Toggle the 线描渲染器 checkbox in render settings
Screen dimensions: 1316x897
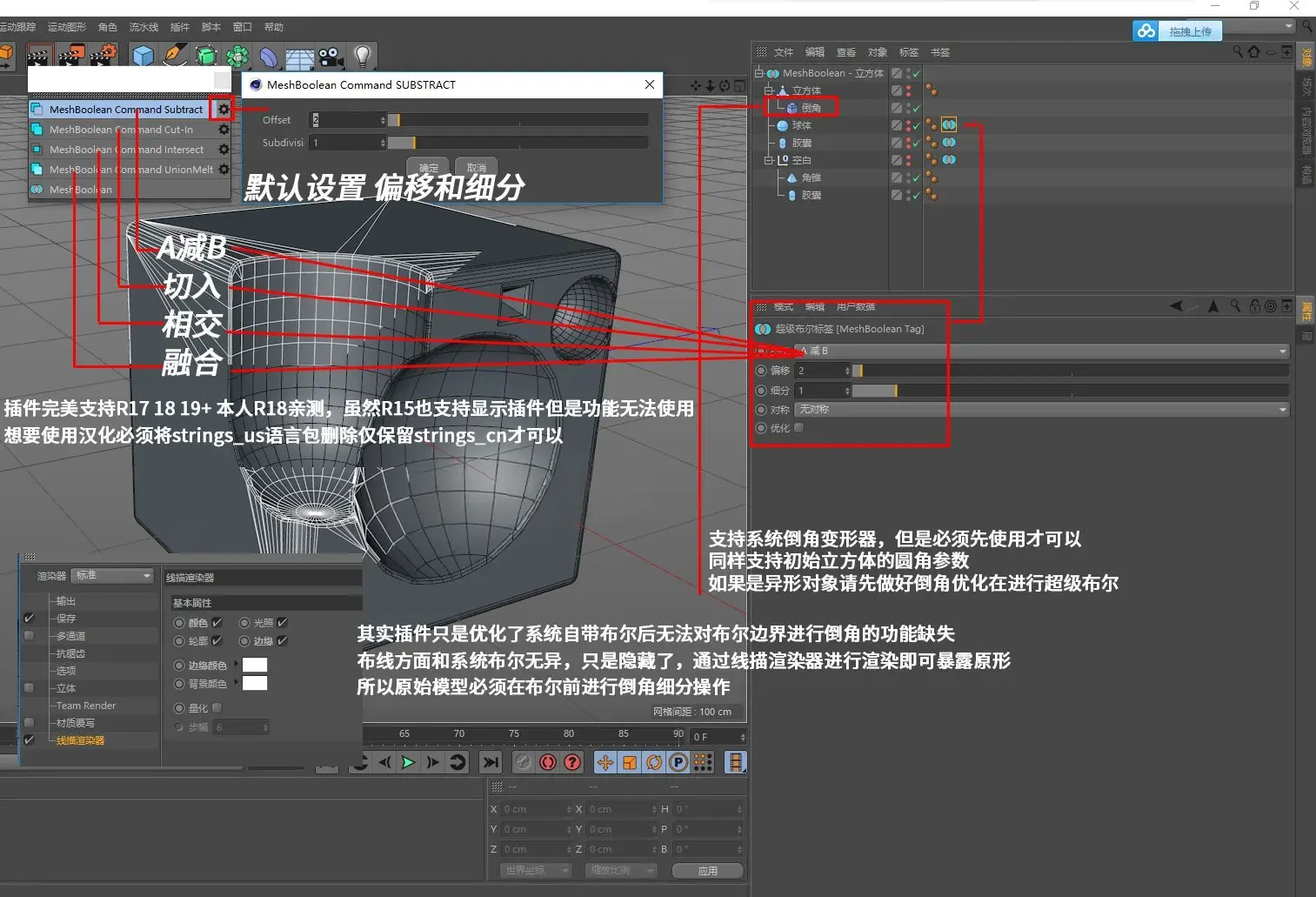tap(30, 740)
